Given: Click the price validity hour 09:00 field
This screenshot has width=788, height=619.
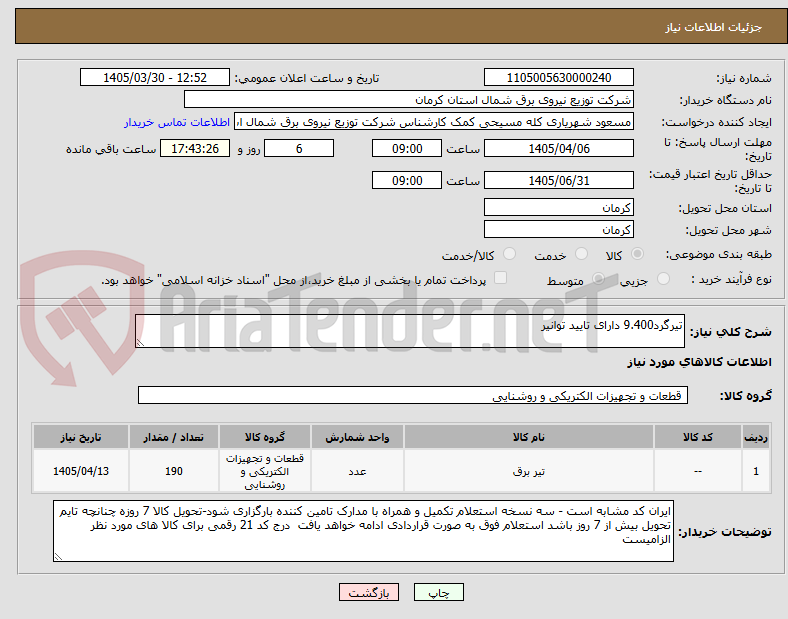Looking at the screenshot, I should coord(407,180).
